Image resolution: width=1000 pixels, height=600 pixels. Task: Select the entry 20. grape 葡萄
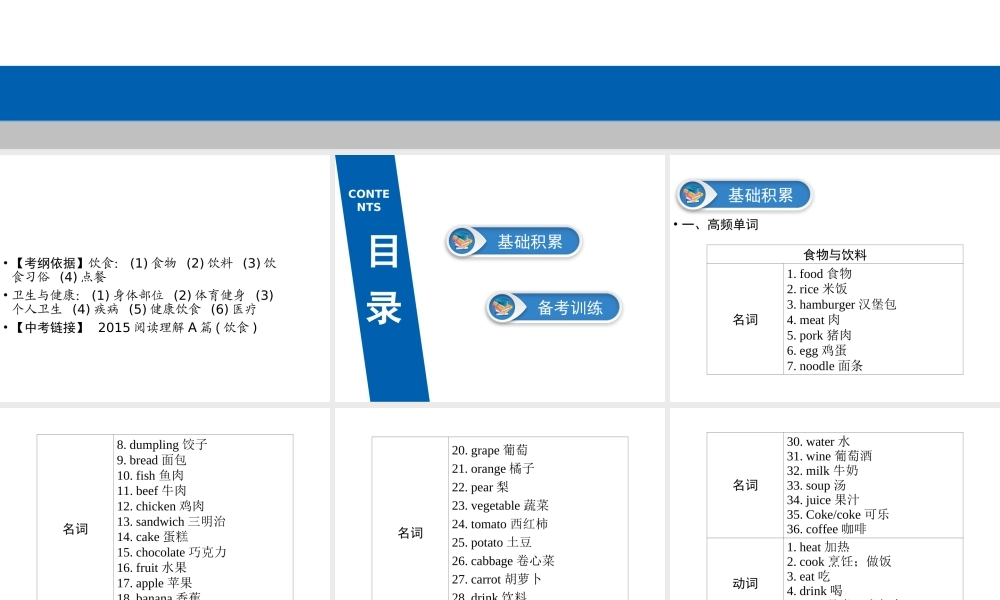pos(490,450)
